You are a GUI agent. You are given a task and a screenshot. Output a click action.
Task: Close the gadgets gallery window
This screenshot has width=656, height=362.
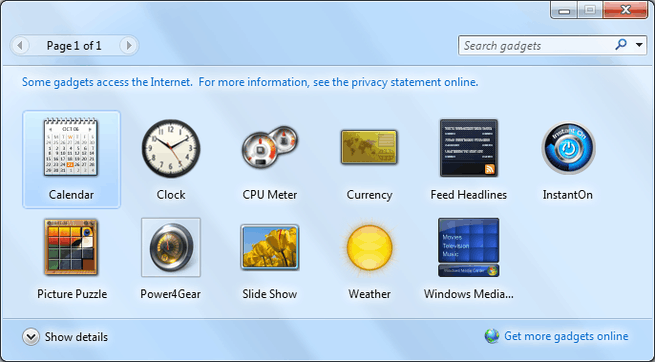click(x=626, y=10)
